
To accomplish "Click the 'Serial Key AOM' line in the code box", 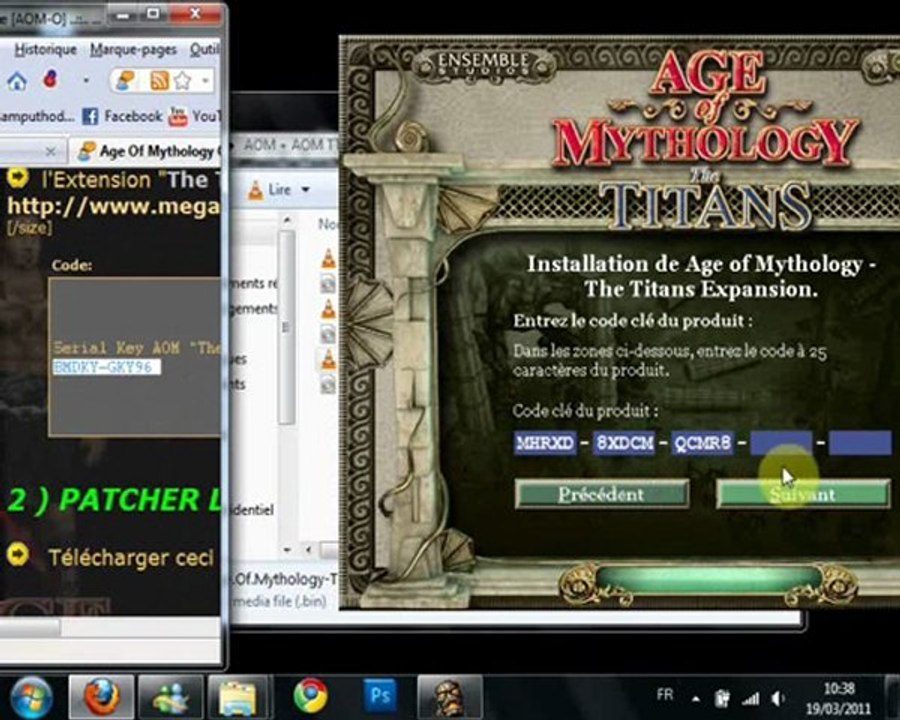I will 137,347.
